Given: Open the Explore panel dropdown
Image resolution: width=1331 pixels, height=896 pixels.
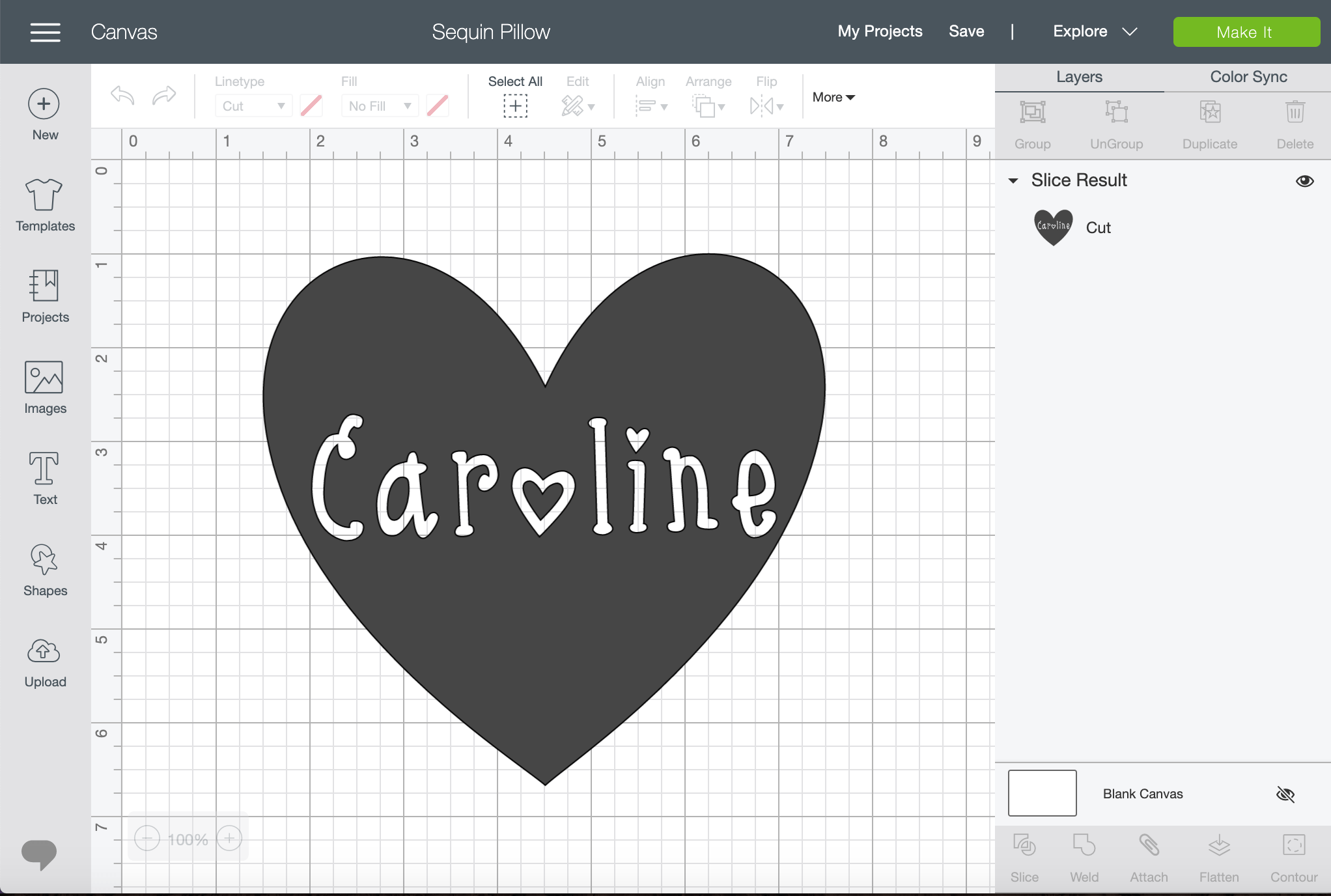Looking at the screenshot, I should click(x=1130, y=31).
